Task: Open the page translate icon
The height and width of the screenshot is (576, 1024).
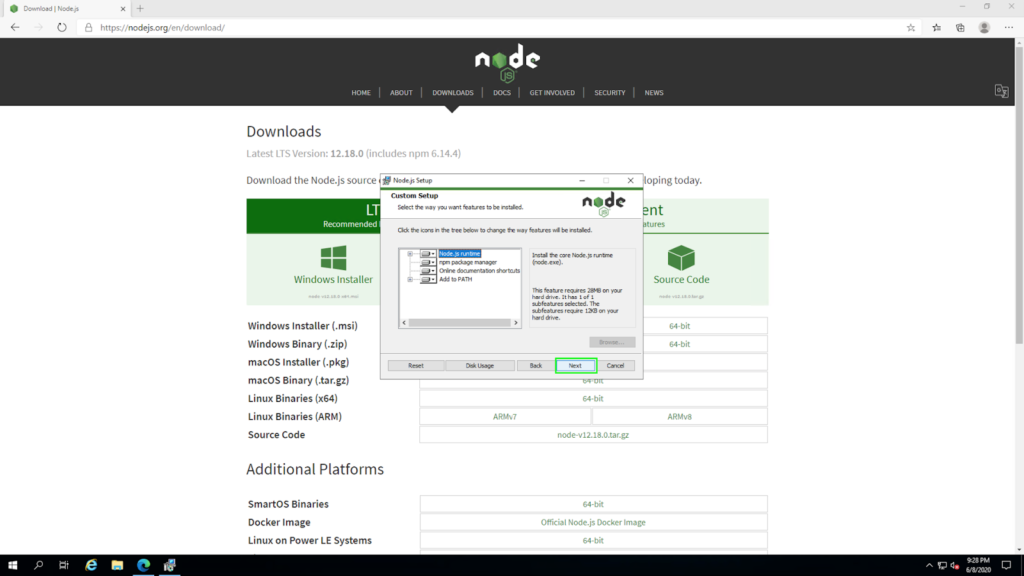Action: pos(1001,91)
